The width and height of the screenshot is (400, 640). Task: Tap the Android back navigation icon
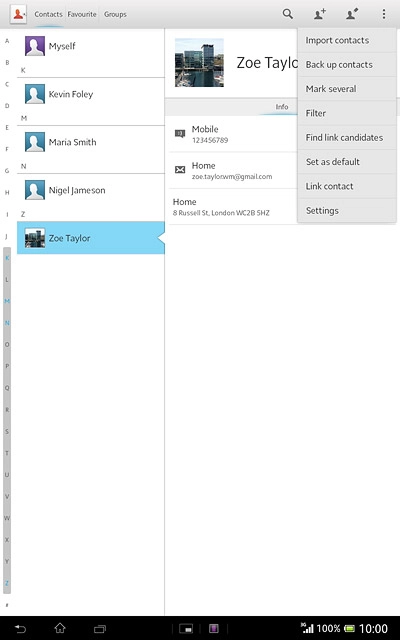pyautogui.click(x=20, y=629)
